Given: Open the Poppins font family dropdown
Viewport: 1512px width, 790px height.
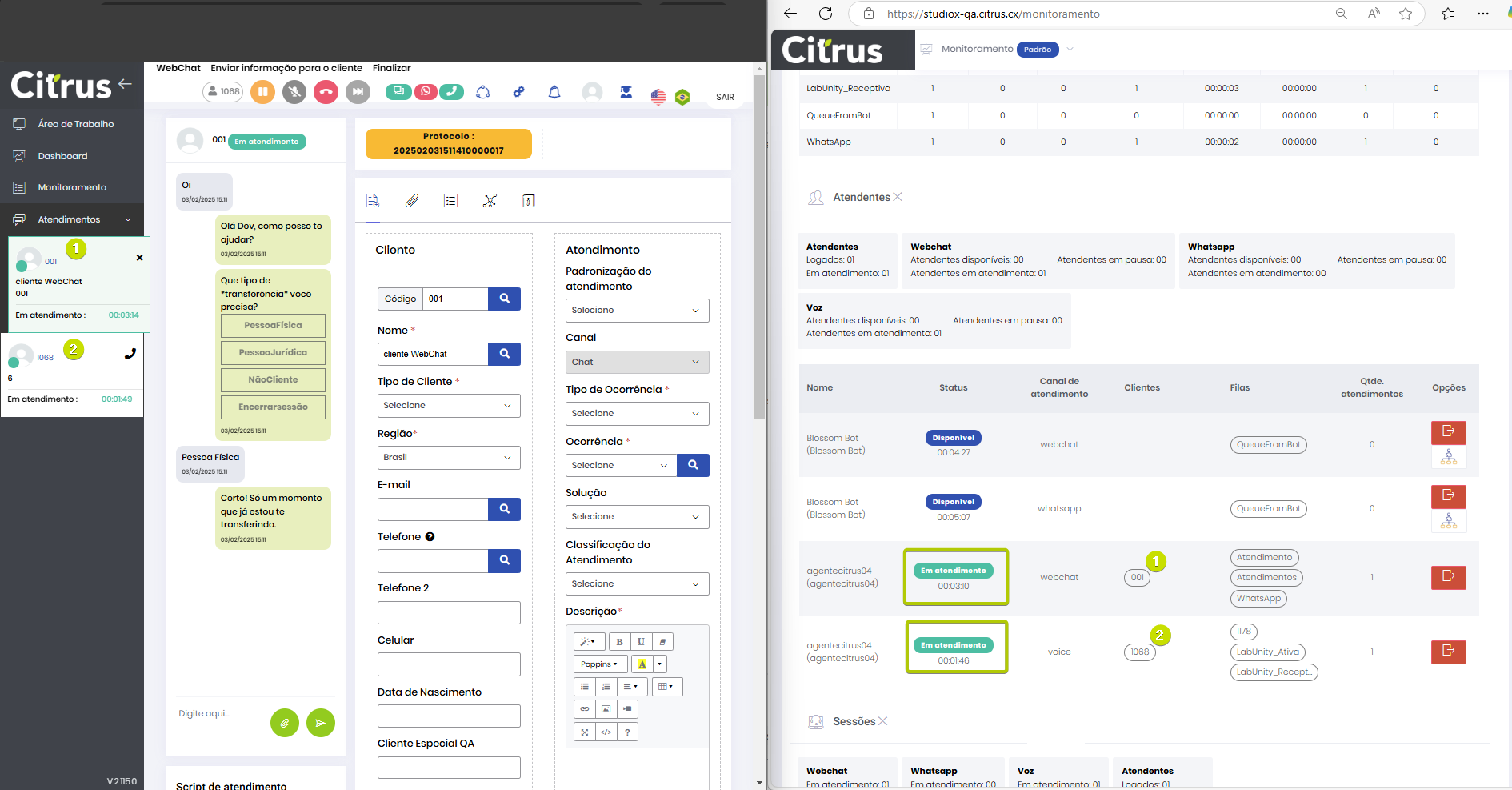Looking at the screenshot, I should (x=599, y=664).
